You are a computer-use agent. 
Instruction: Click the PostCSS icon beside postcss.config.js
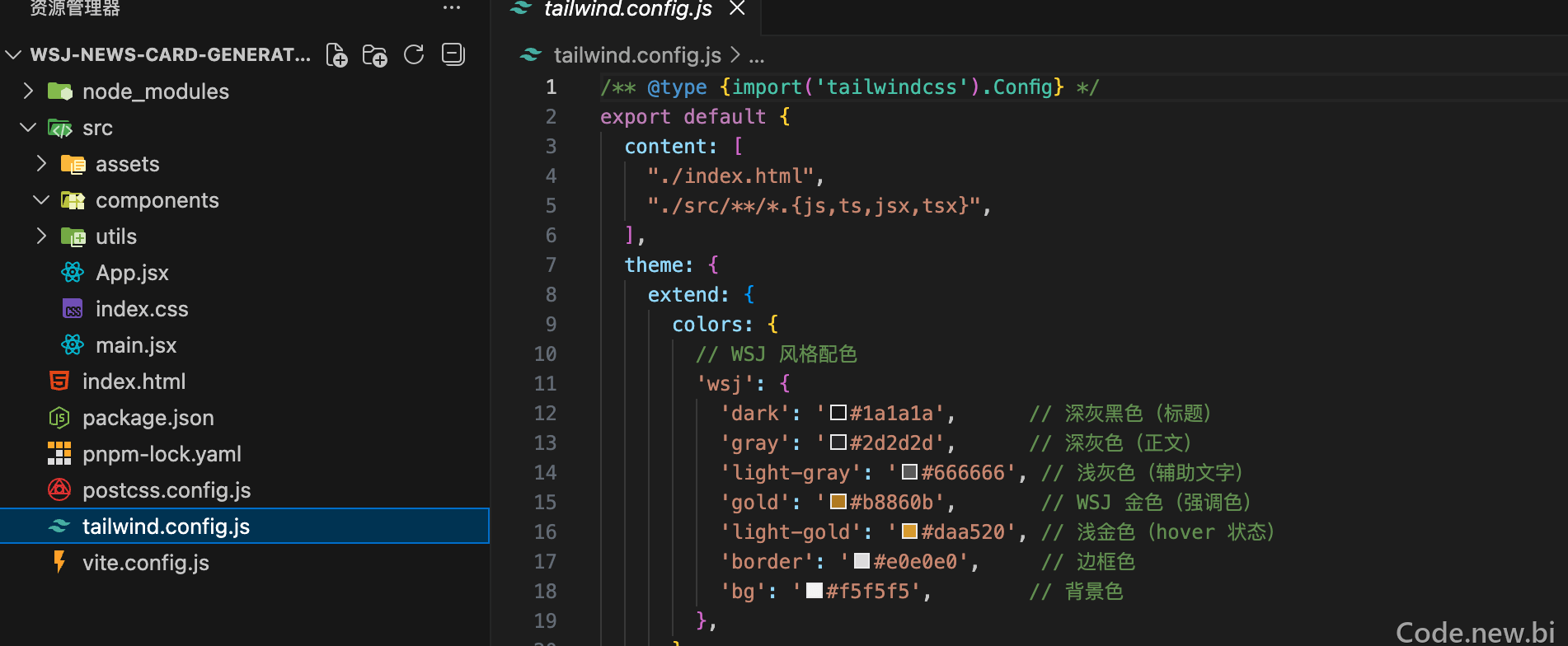59,489
